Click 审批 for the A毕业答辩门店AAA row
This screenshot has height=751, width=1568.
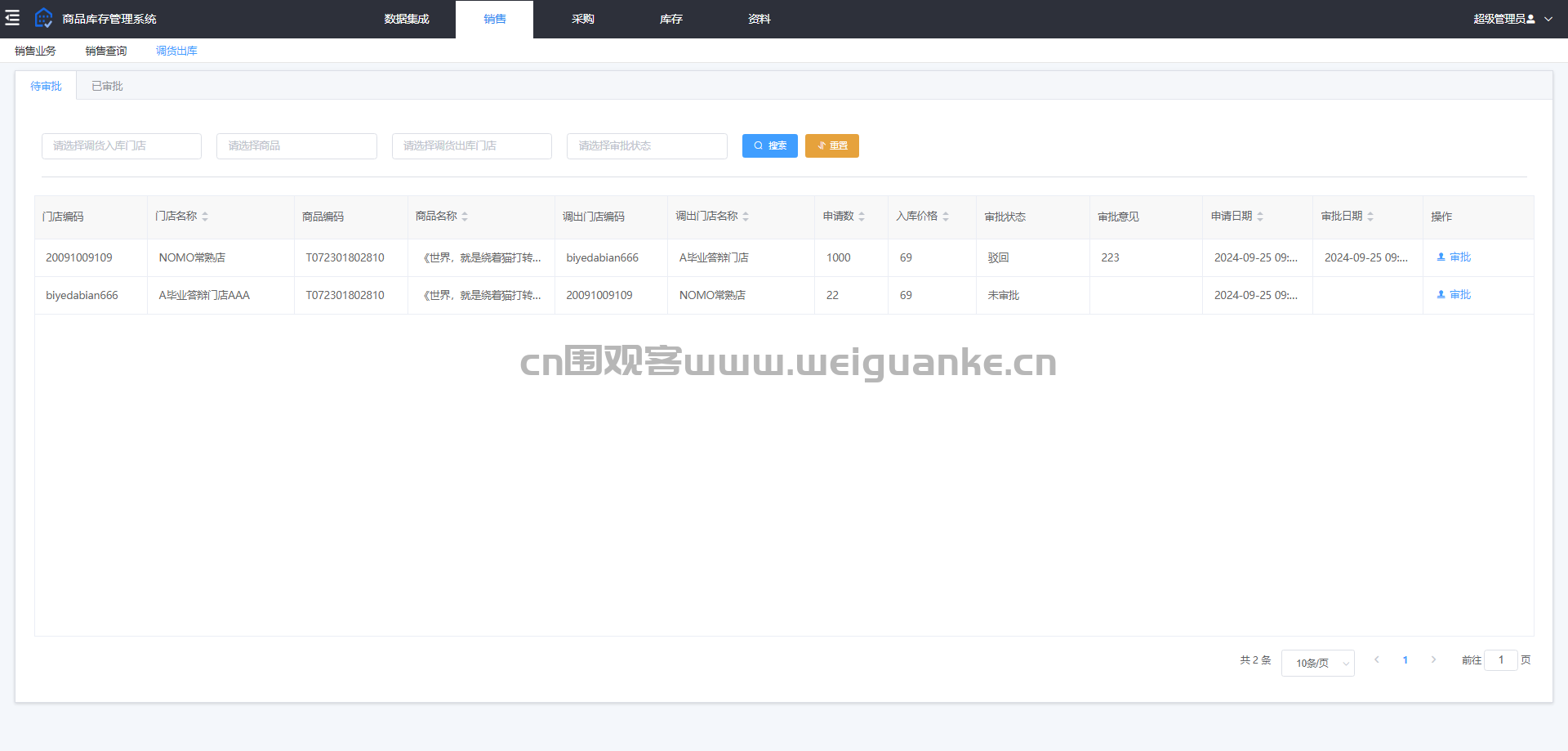[x=1454, y=295]
